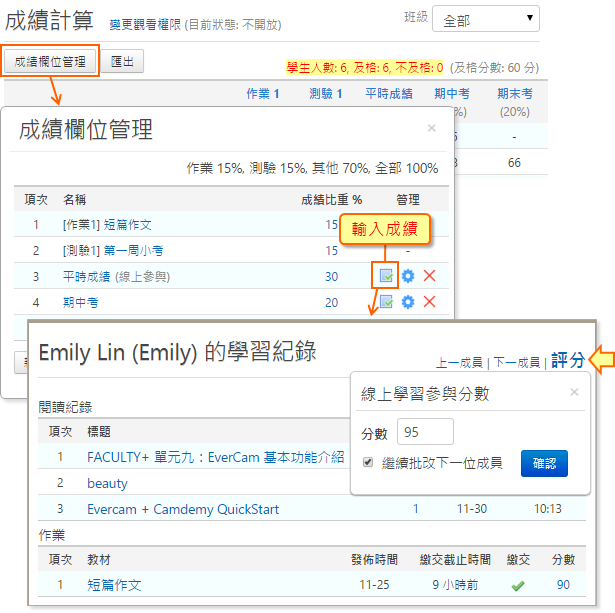This screenshot has height=613, width=615.
Task: Click the 評分 link
Action: tap(568, 361)
